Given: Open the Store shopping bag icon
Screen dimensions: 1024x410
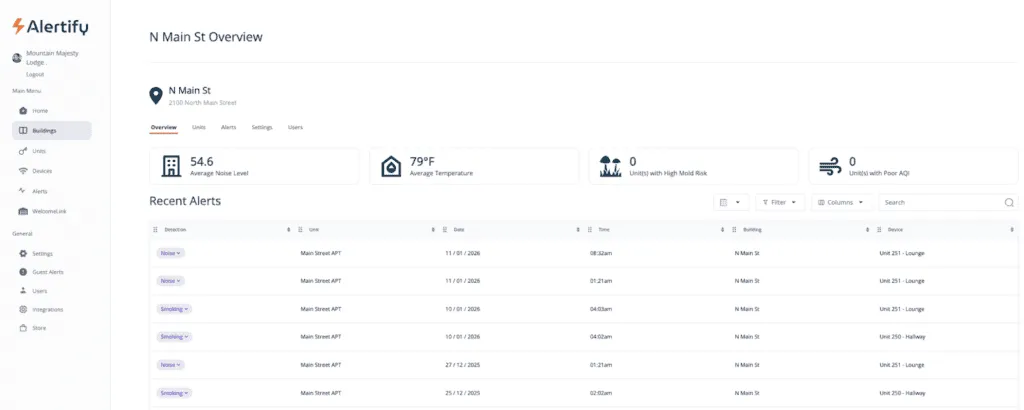Looking at the screenshot, I should tap(23, 328).
